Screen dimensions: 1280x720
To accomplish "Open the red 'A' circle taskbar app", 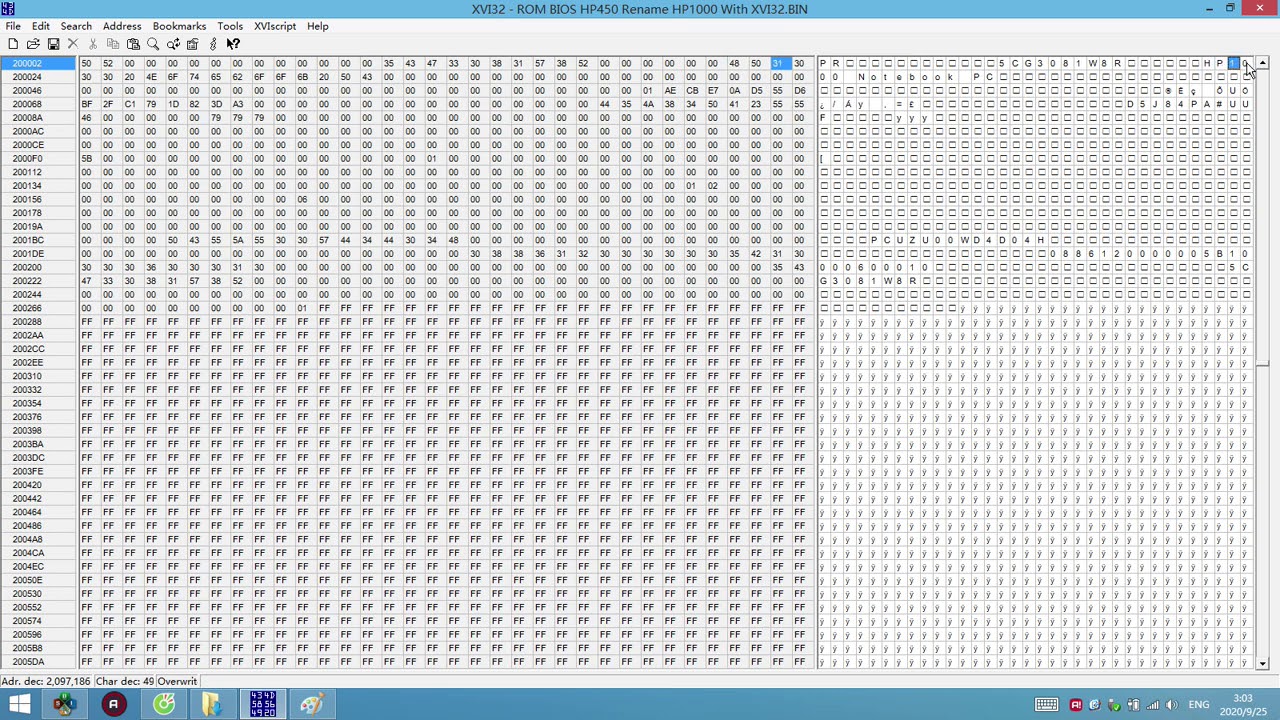I will pos(113,705).
